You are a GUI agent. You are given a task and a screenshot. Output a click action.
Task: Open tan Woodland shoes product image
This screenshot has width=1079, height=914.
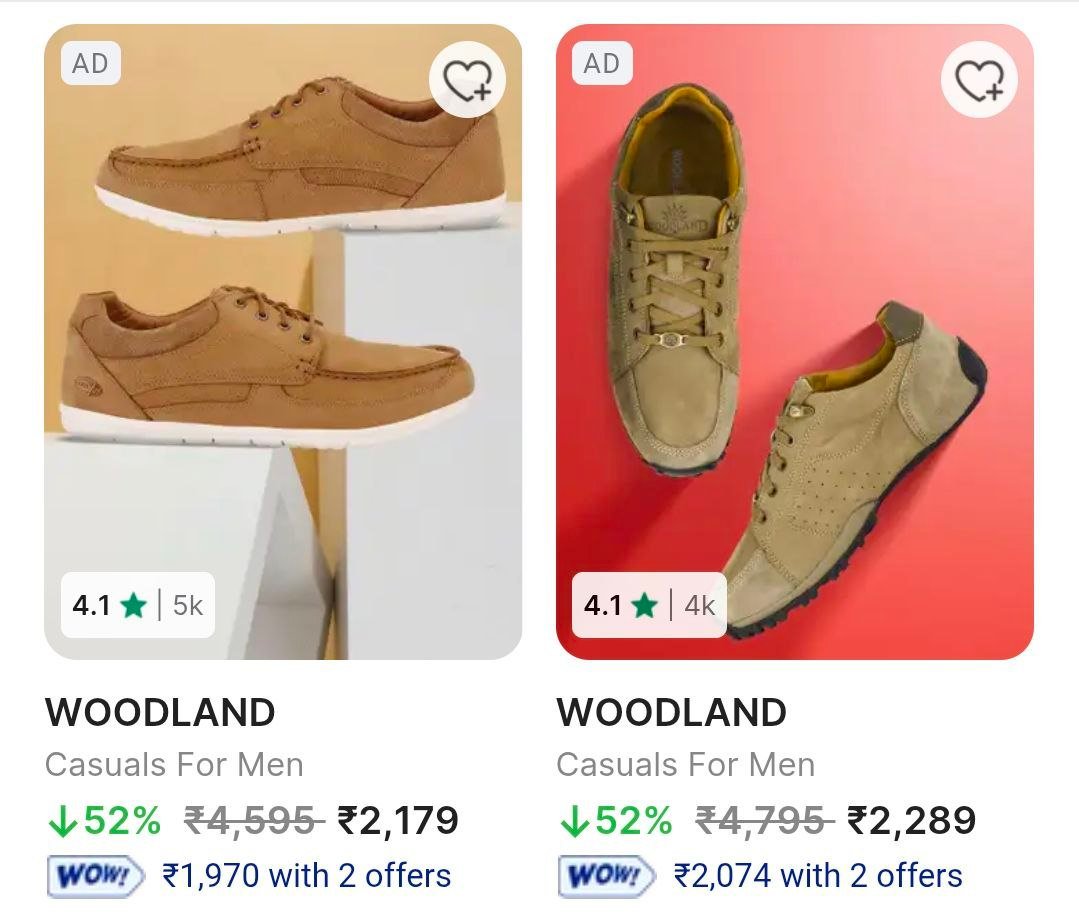[283, 300]
